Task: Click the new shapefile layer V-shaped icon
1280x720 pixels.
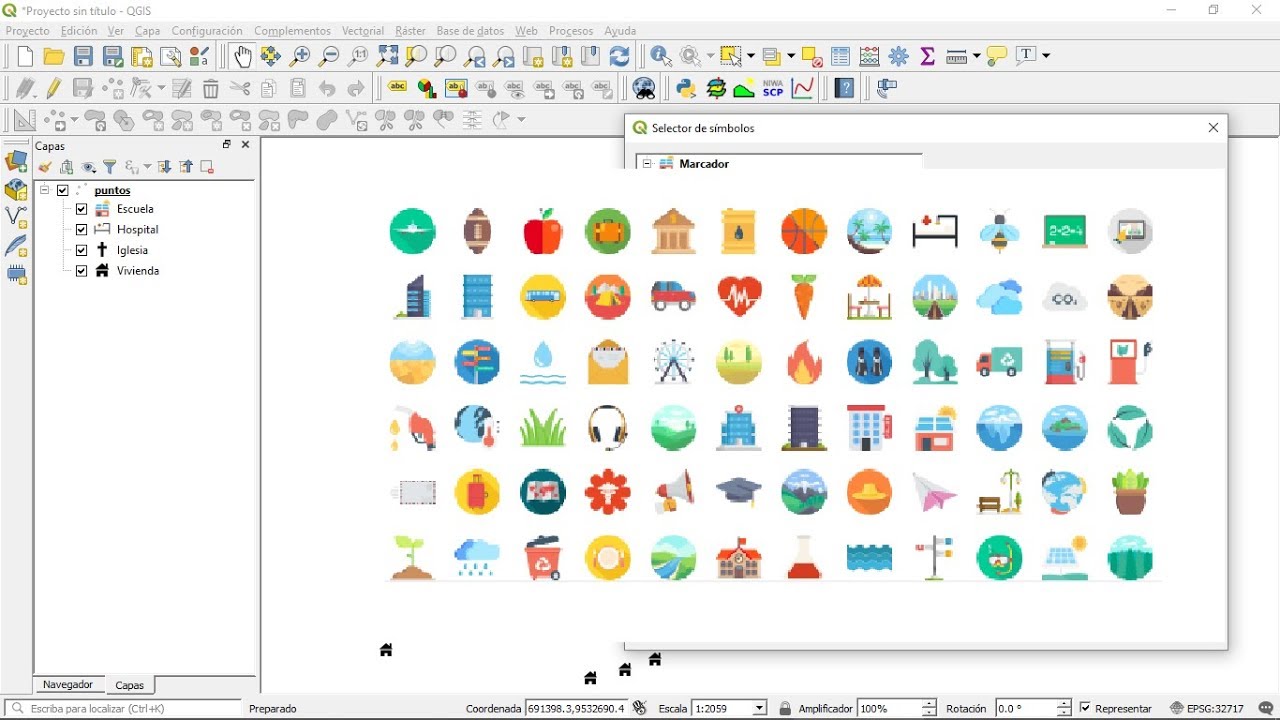Action: coord(16,217)
